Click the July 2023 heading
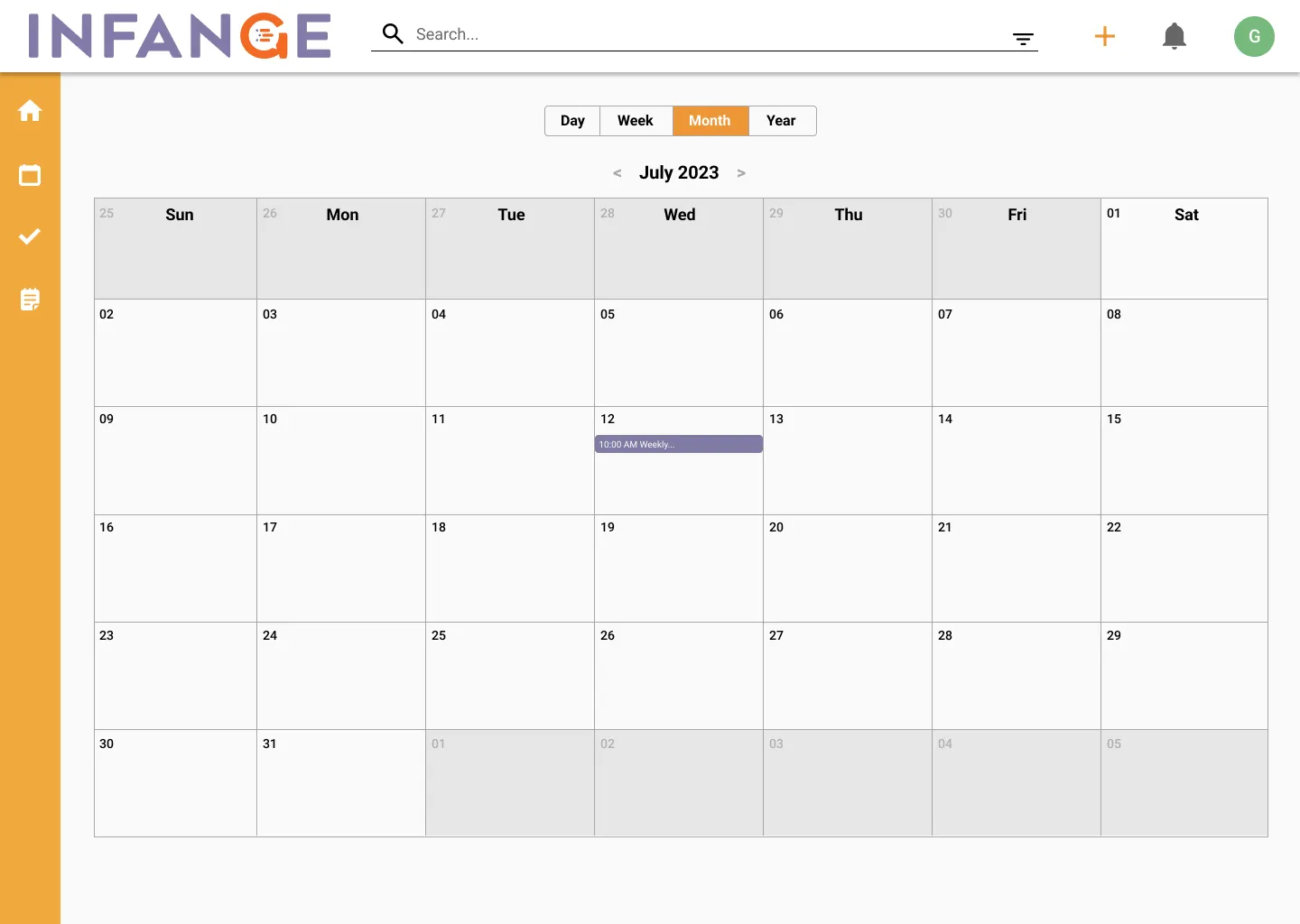 click(679, 172)
